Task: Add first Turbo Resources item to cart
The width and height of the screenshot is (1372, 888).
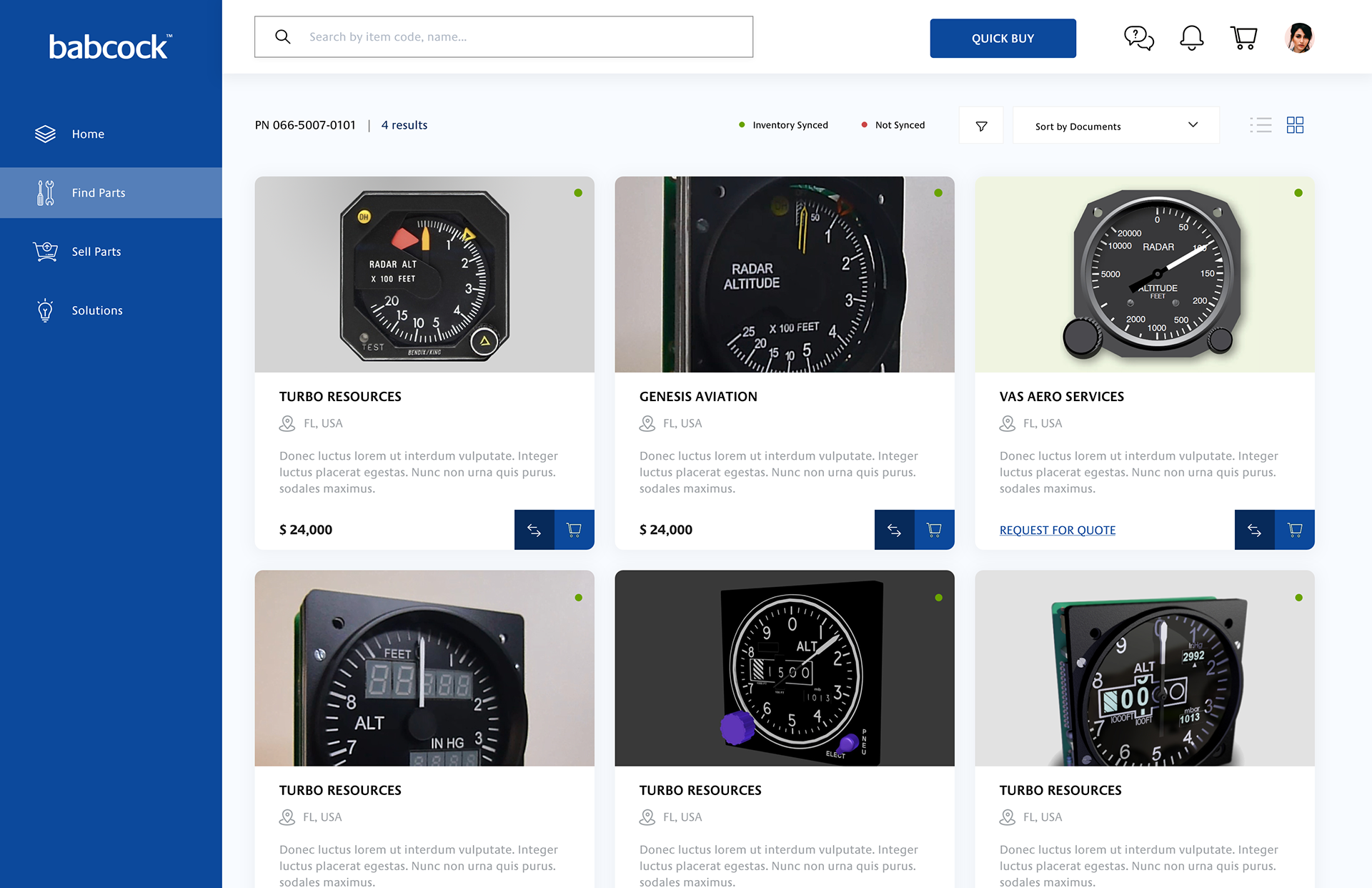Action: click(x=574, y=530)
